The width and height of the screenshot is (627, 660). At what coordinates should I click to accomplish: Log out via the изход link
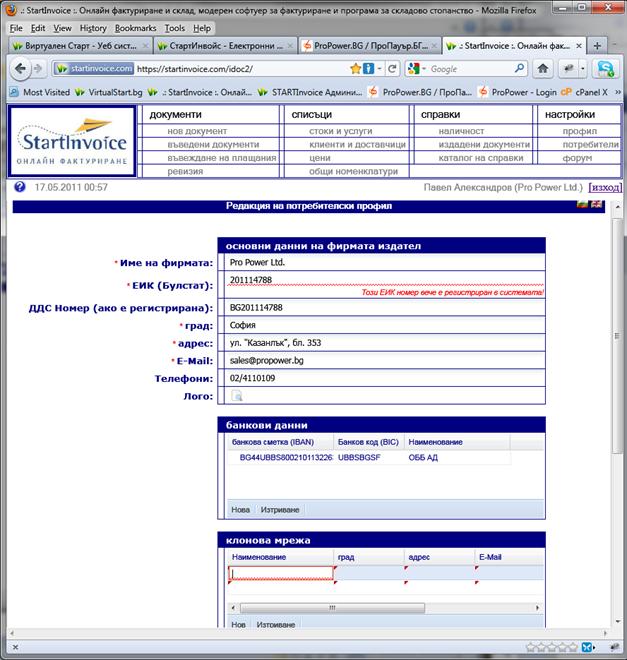click(605, 187)
